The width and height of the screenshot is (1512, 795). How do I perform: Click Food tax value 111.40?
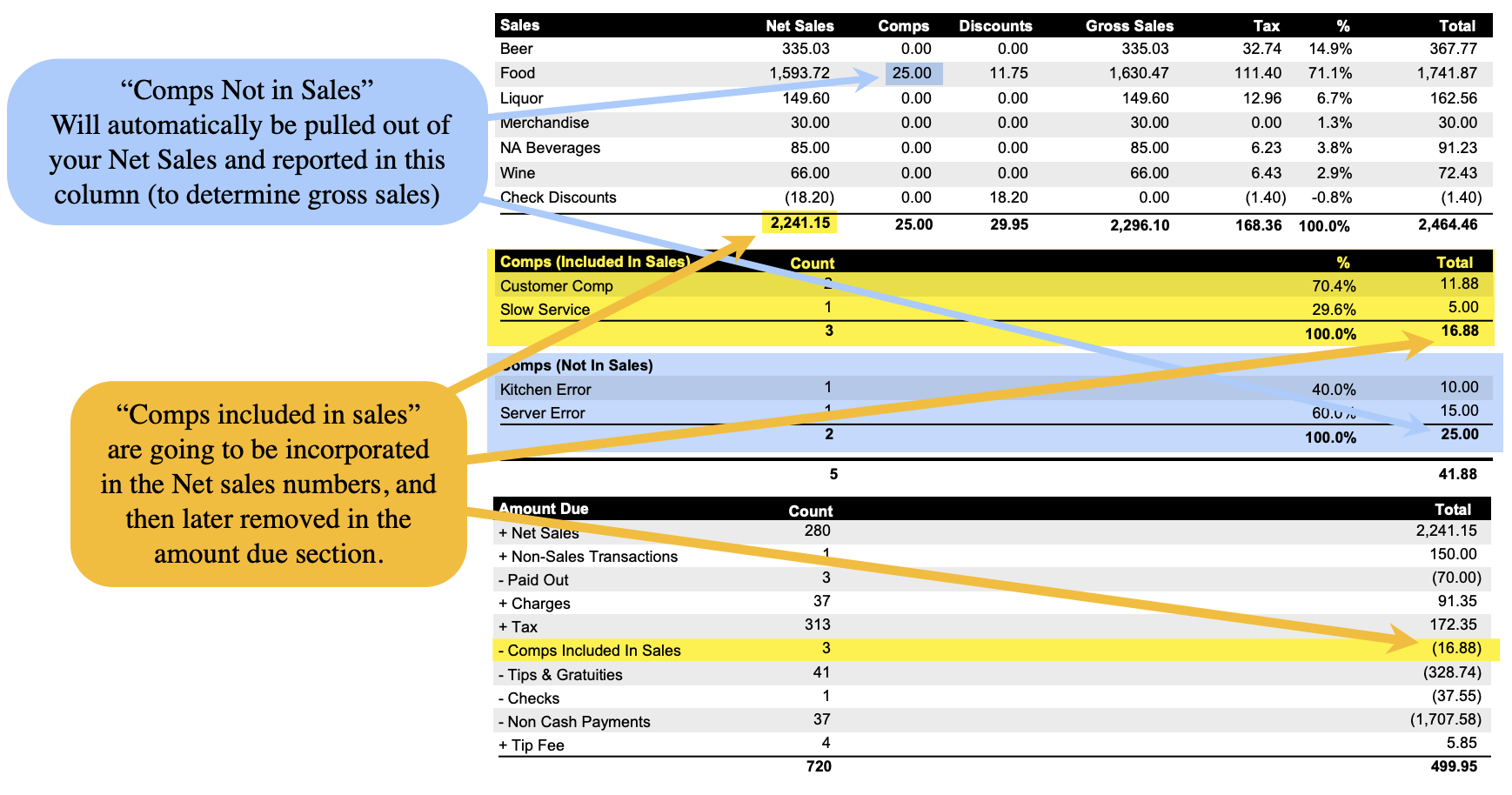(x=1258, y=73)
